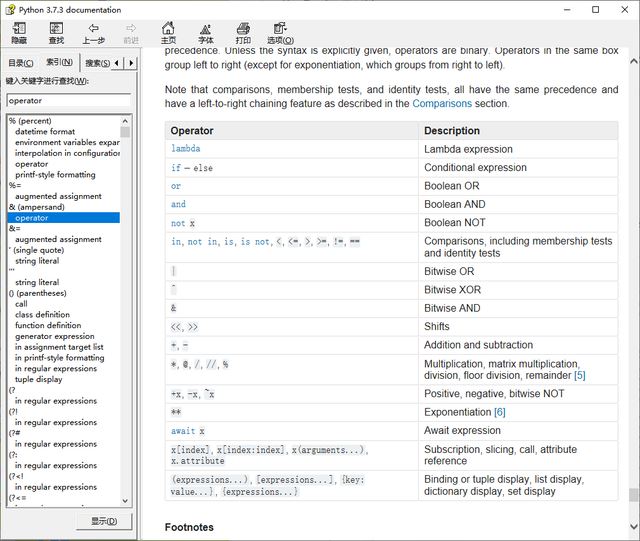640x541 pixels.
Task: Click the content pane scrollbar thumb
Action: click(633, 495)
